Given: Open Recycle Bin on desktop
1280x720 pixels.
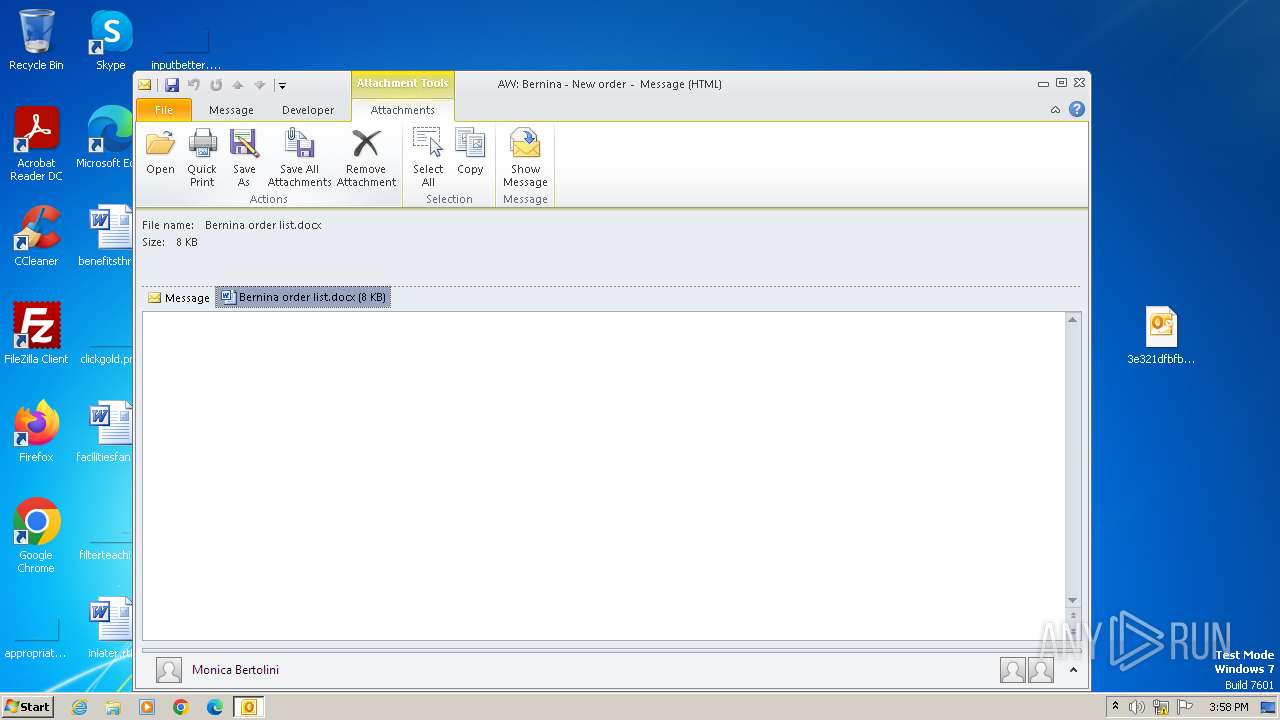Looking at the screenshot, I should pos(36,40).
